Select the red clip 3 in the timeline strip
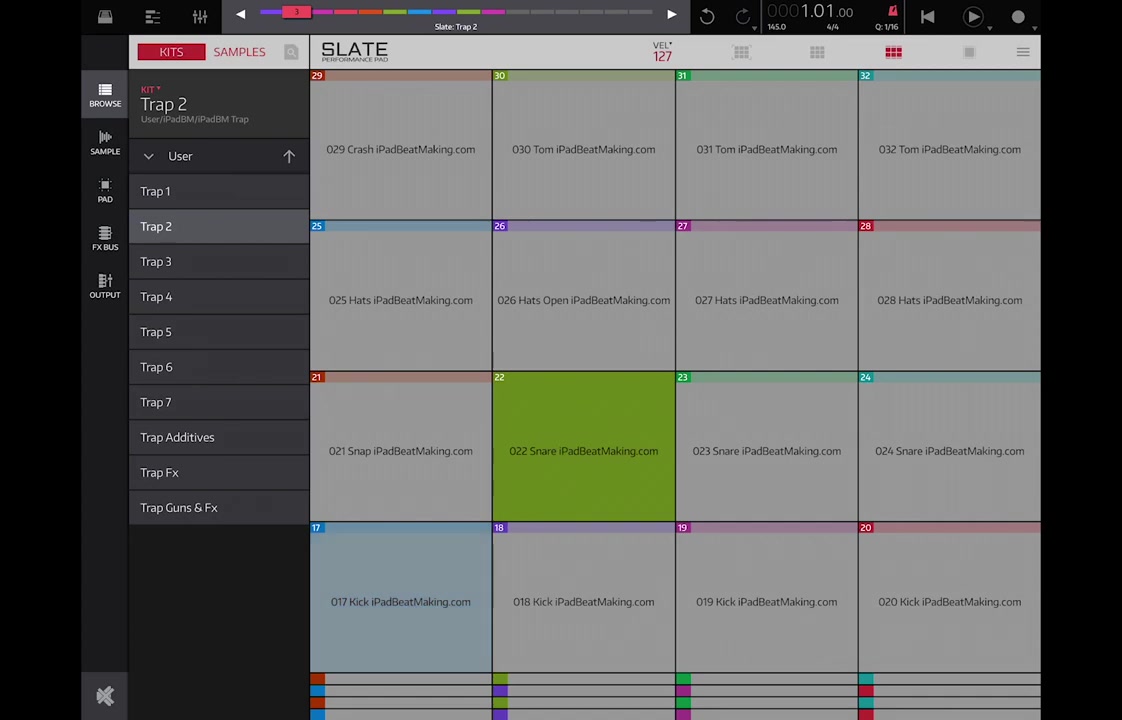Screen dimensions: 1122x720 [296, 12]
